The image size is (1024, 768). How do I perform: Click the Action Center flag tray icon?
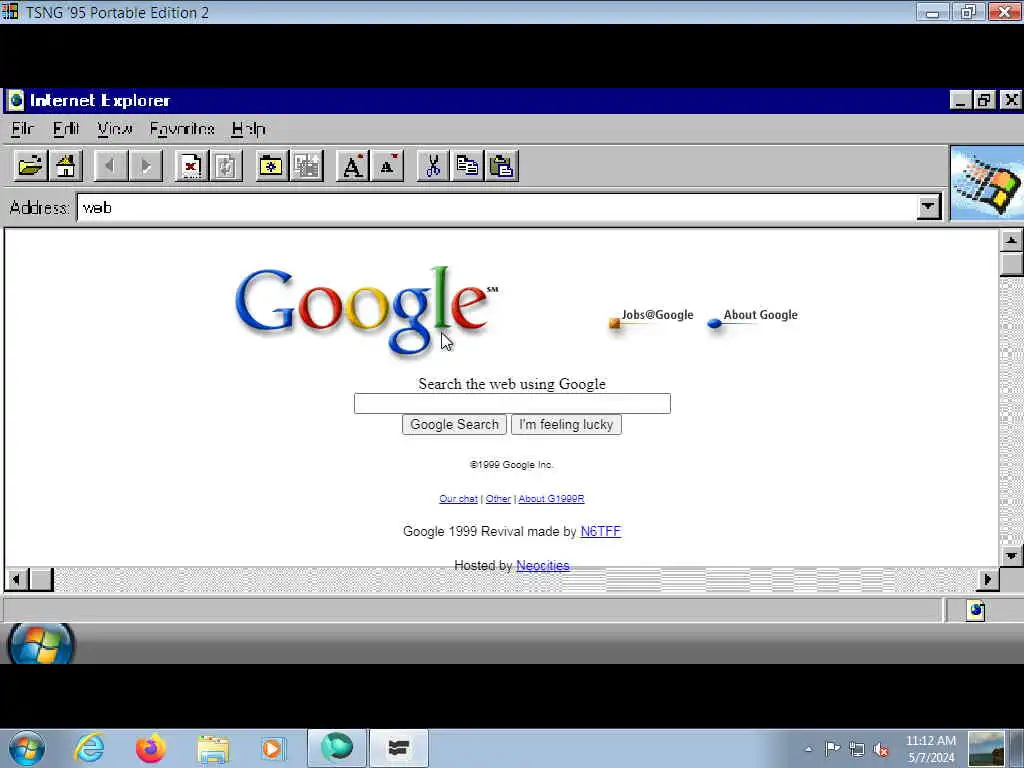tap(832, 749)
